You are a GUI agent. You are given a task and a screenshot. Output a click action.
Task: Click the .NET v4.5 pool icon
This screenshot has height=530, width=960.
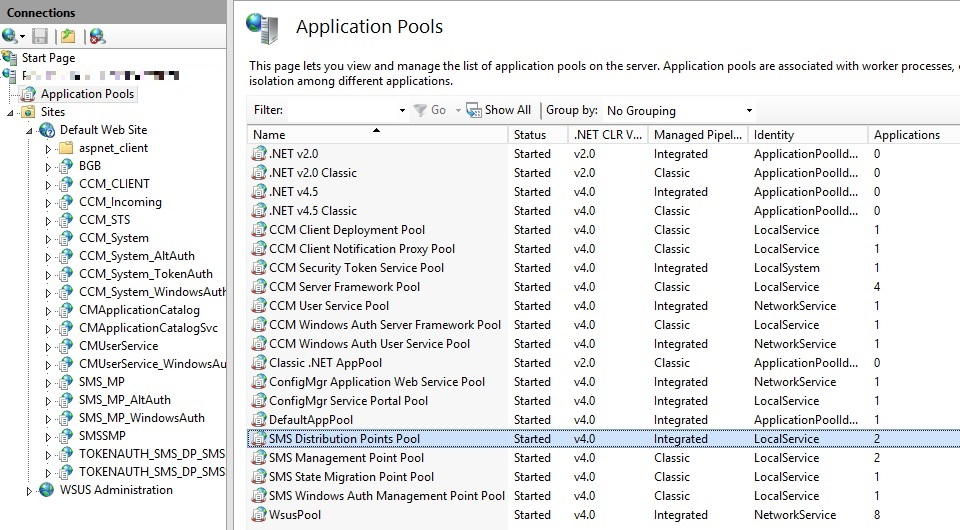tap(259, 192)
